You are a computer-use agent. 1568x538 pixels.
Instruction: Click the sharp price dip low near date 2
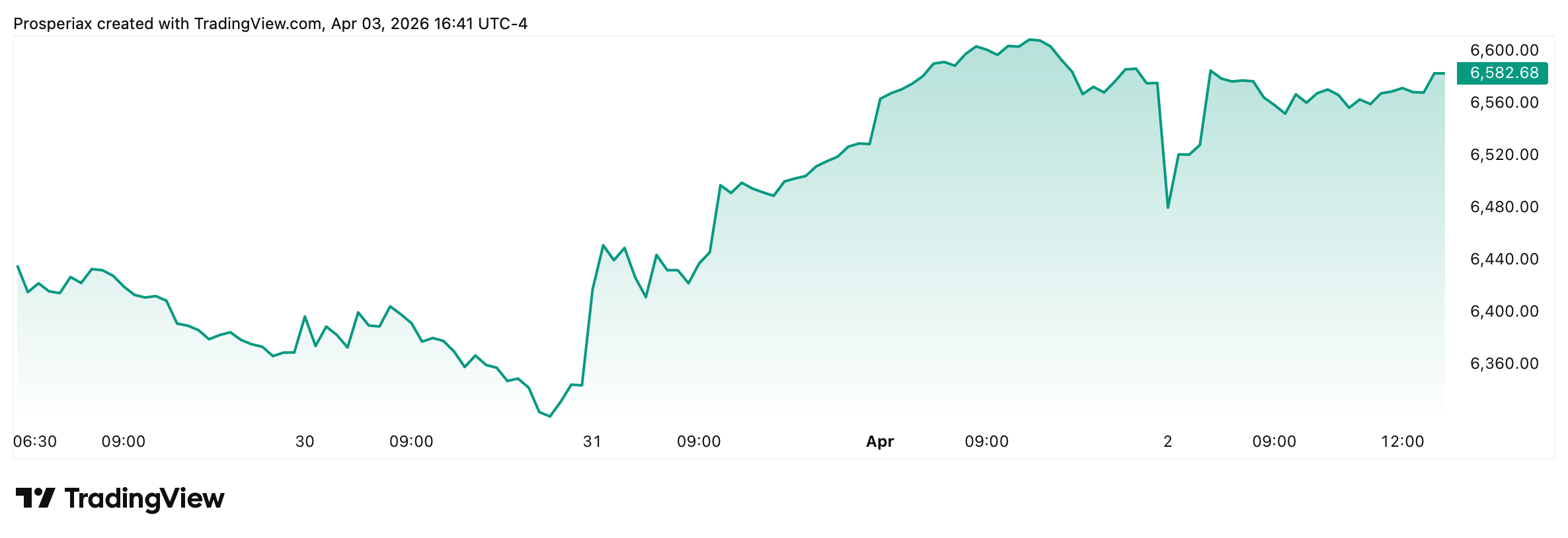[1168, 208]
